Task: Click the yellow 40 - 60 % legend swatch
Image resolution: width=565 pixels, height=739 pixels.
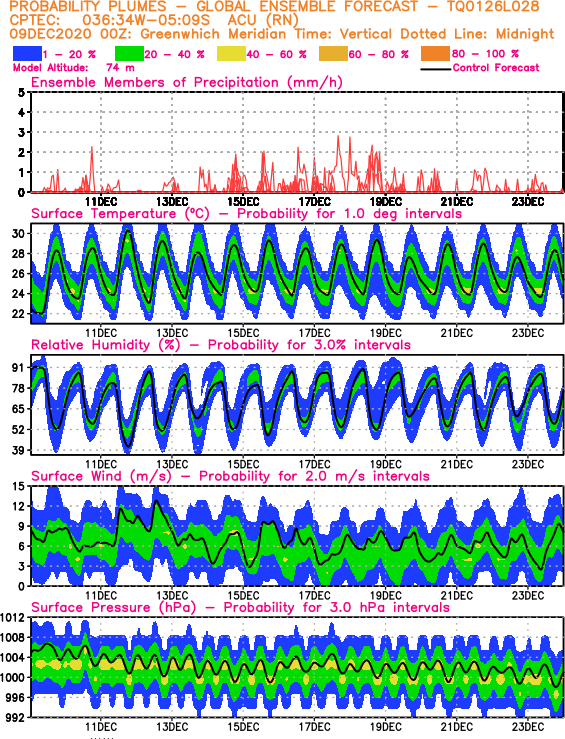Action: pos(231,54)
